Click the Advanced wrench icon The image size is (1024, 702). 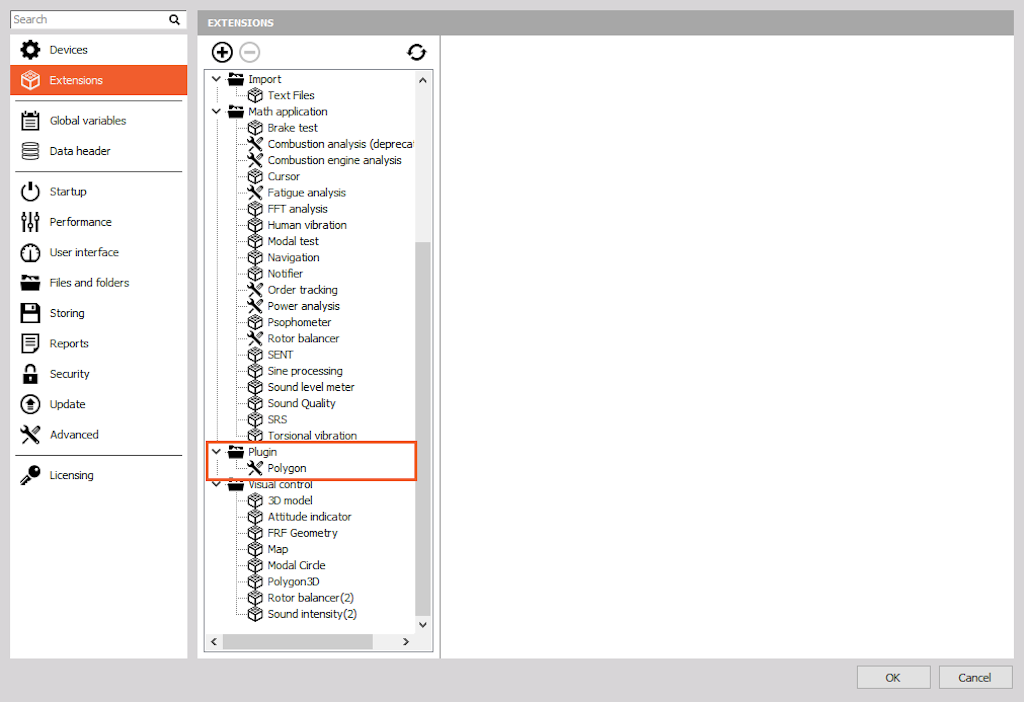click(30, 434)
